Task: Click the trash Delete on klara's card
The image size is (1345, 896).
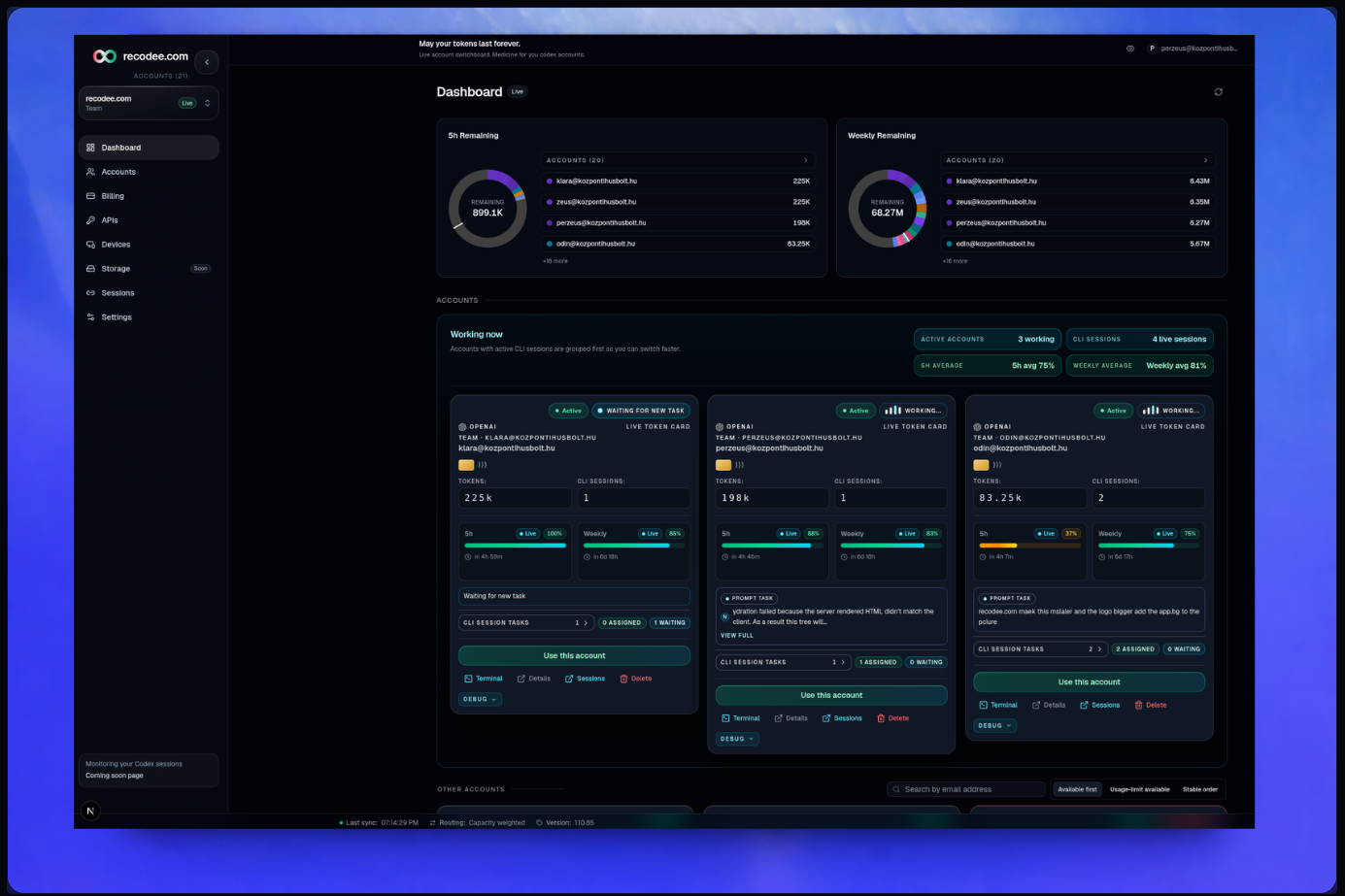Action: (x=636, y=679)
